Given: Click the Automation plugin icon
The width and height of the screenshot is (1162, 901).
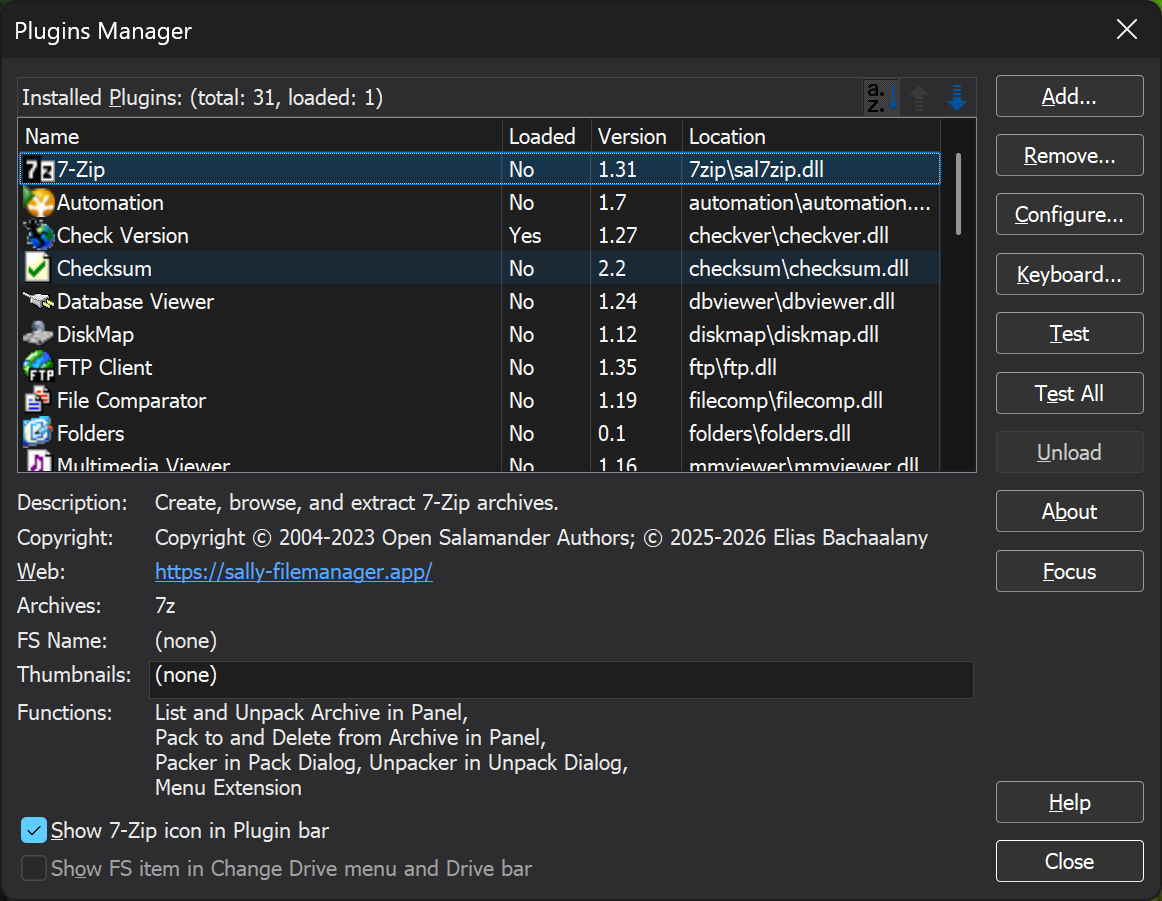Looking at the screenshot, I should pyautogui.click(x=39, y=202).
